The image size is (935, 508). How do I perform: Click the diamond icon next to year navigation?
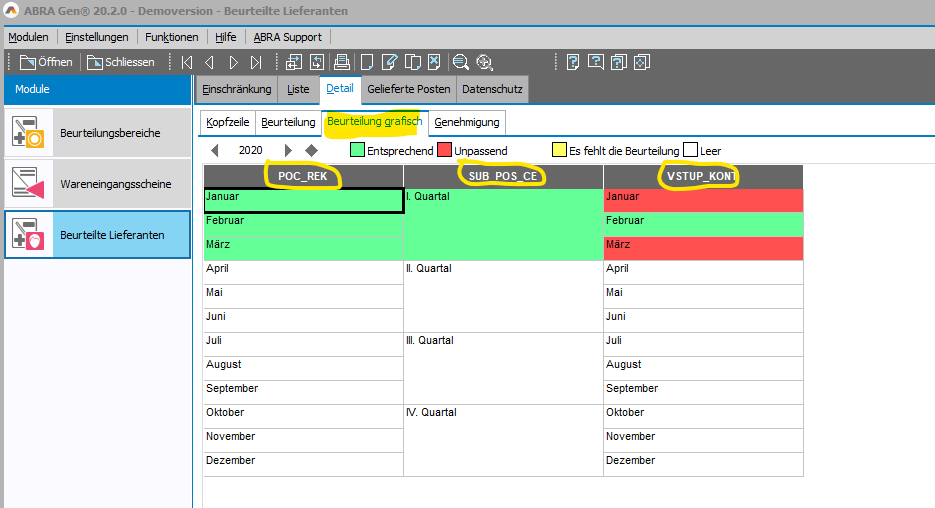click(x=311, y=151)
